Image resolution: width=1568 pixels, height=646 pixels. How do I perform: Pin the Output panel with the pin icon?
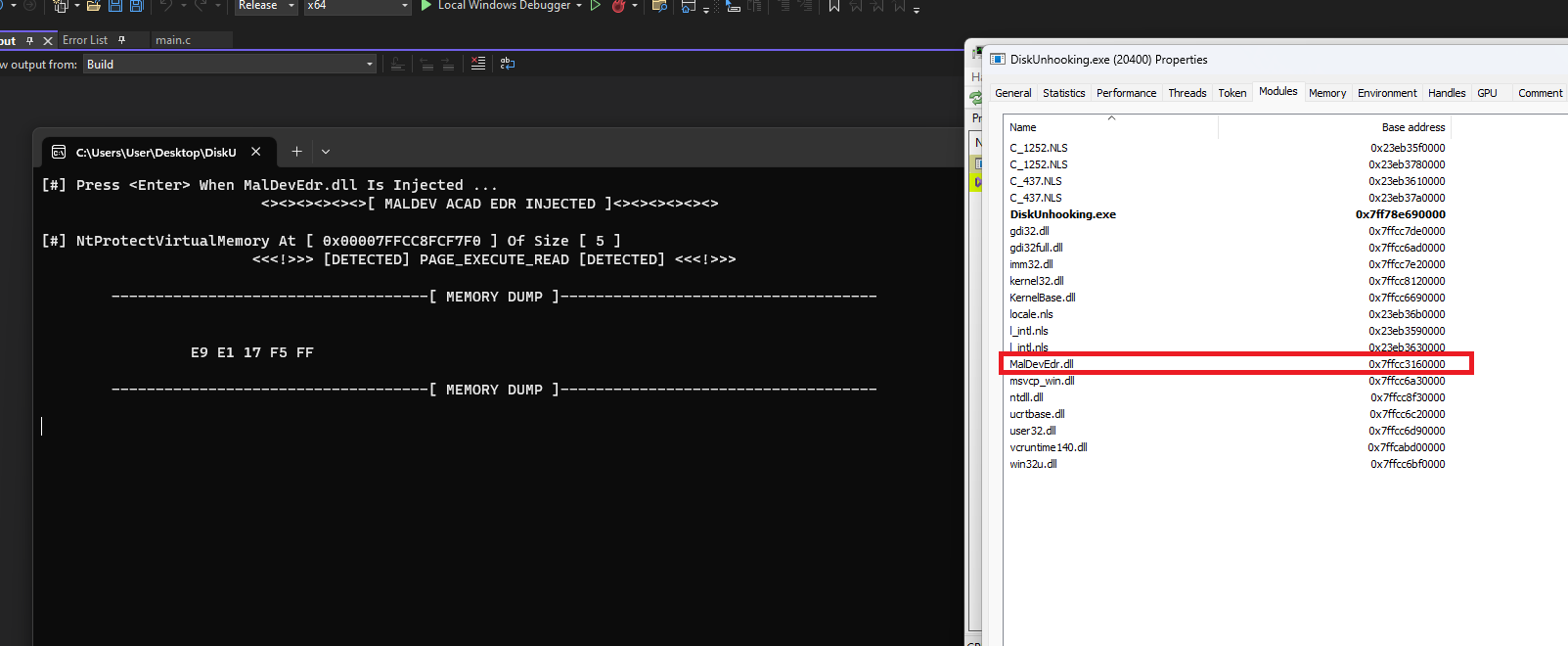29,41
